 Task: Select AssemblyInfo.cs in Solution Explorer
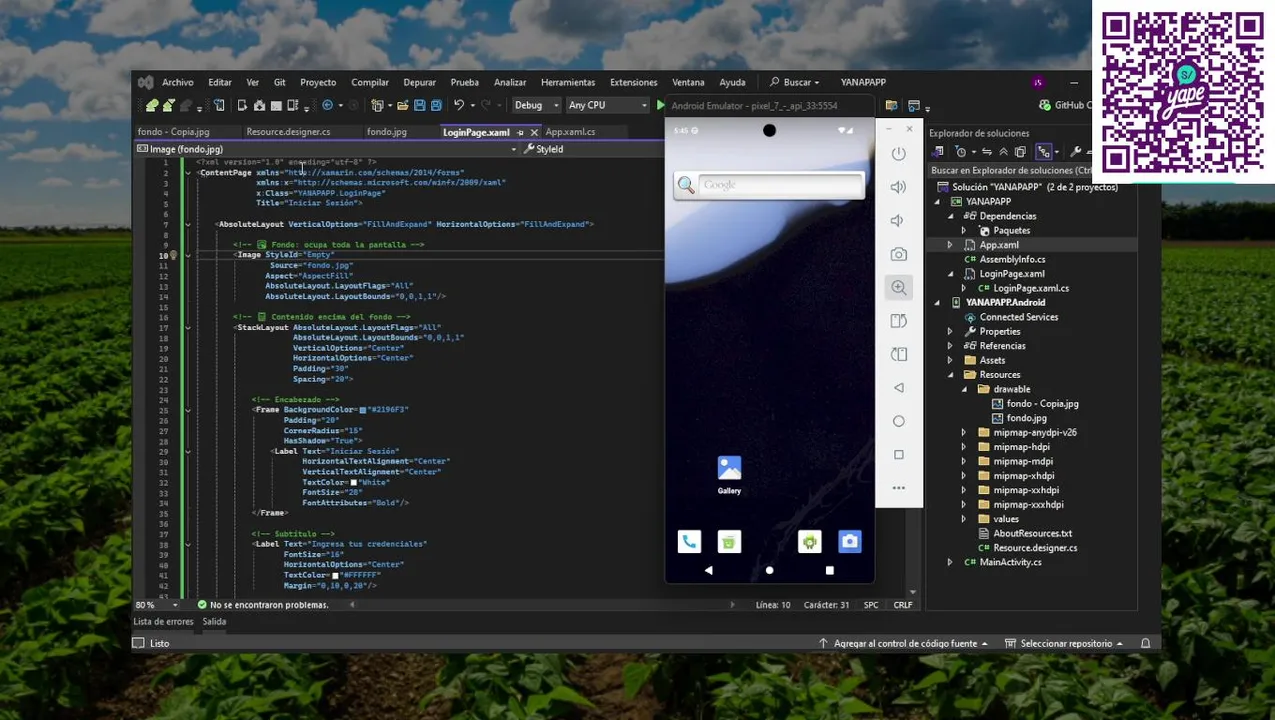coord(1012,259)
